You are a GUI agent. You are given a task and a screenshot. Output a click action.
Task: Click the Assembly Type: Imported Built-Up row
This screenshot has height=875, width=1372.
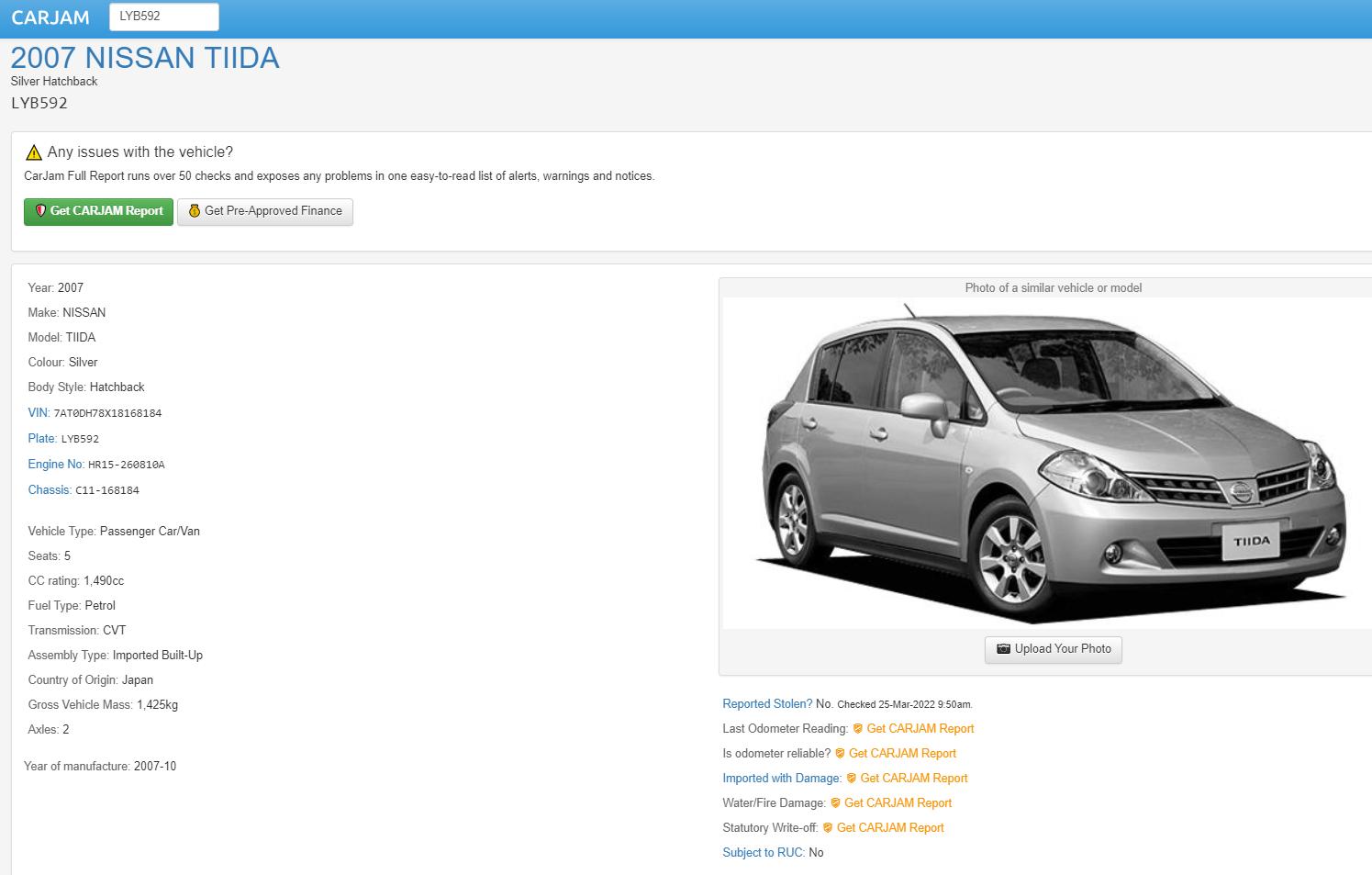click(x=116, y=655)
